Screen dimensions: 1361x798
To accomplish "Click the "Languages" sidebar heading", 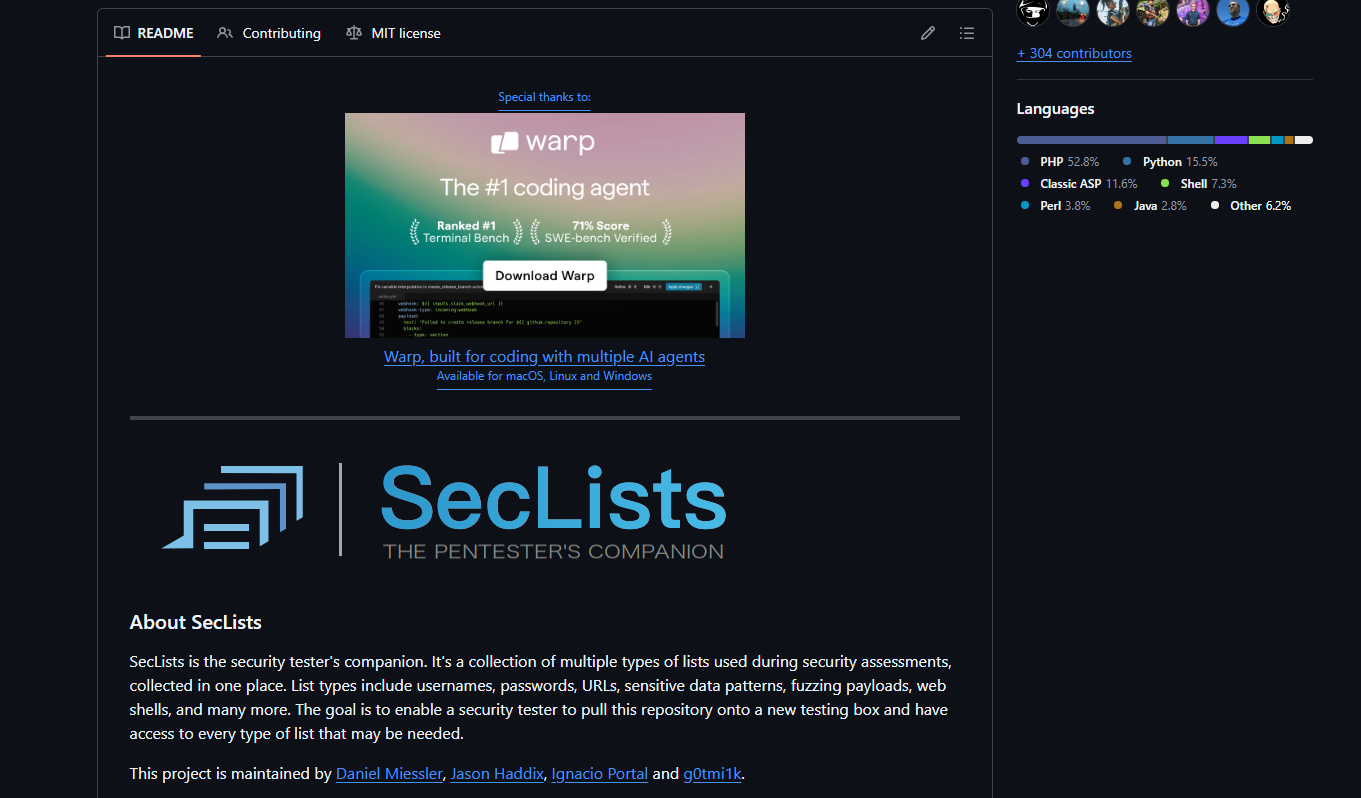I will tap(1056, 109).
